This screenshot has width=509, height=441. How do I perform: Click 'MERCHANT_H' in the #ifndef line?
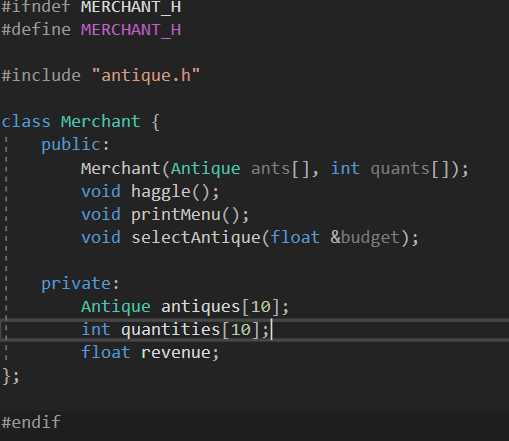[131, 7]
